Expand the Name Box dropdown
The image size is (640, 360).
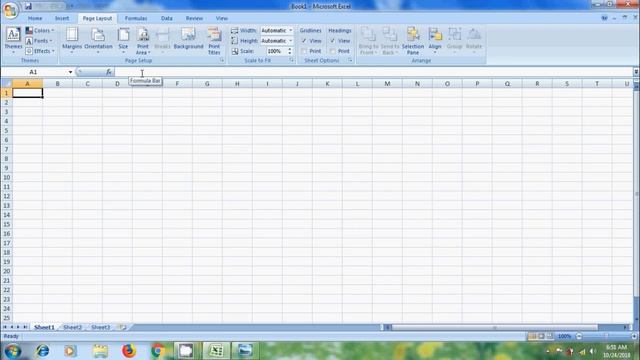(70, 72)
